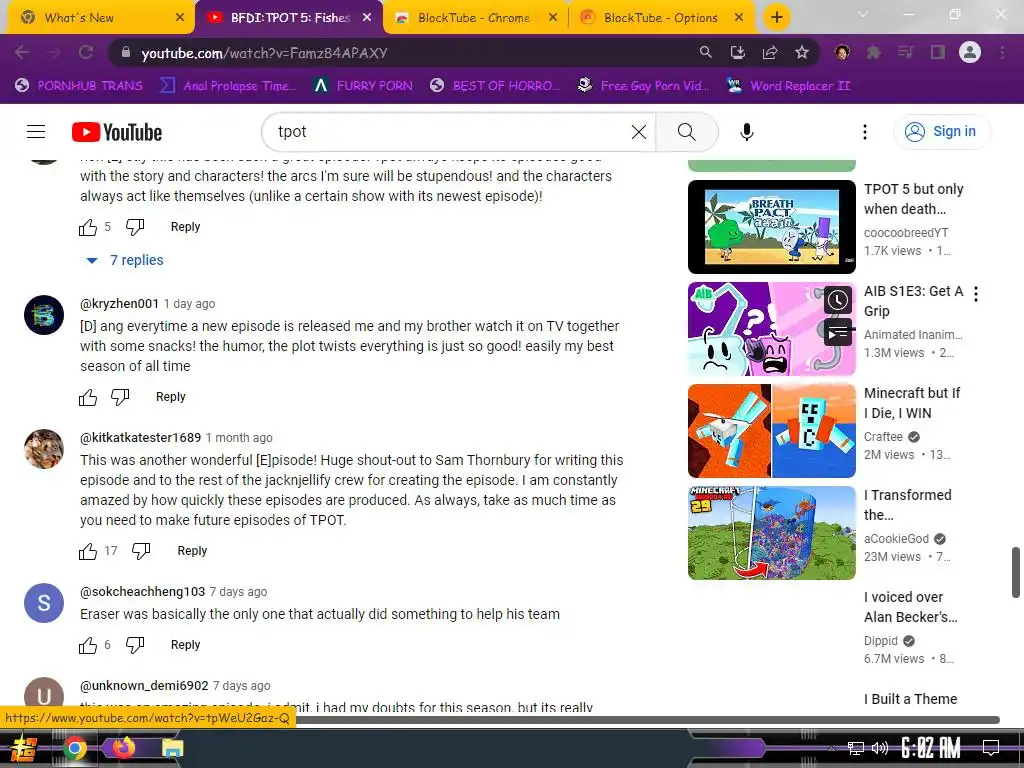Open notification center in taskbar
Viewport: 1024px width, 768px height.
[x=991, y=748]
